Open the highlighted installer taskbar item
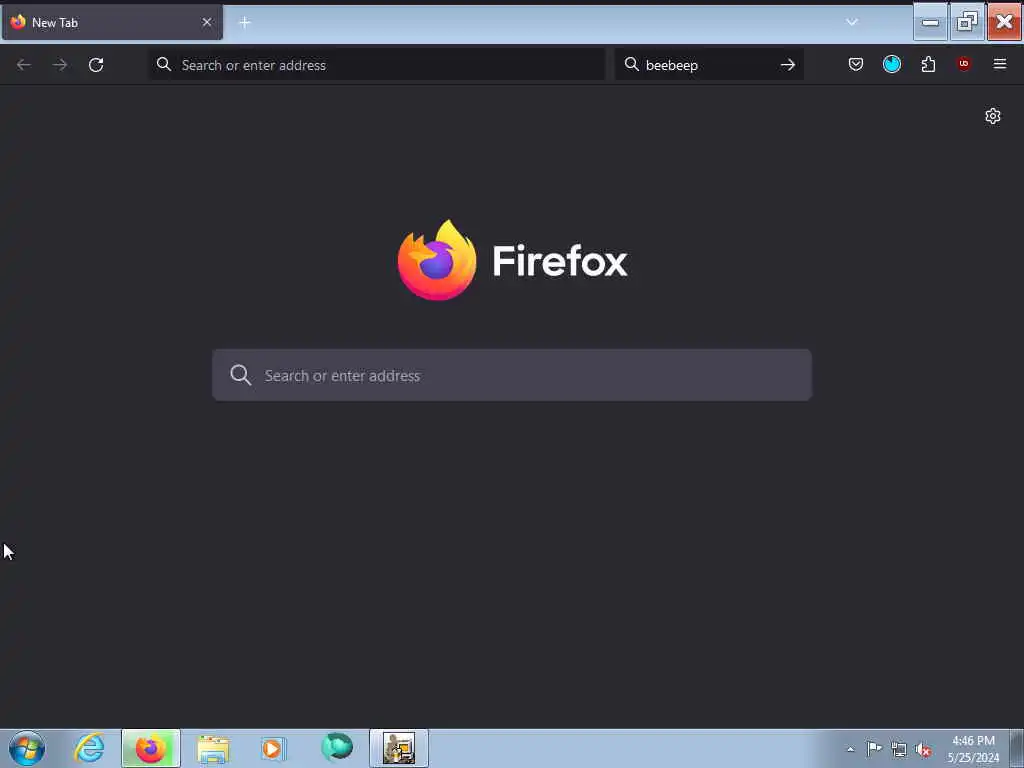The image size is (1024, 768). tap(399, 748)
